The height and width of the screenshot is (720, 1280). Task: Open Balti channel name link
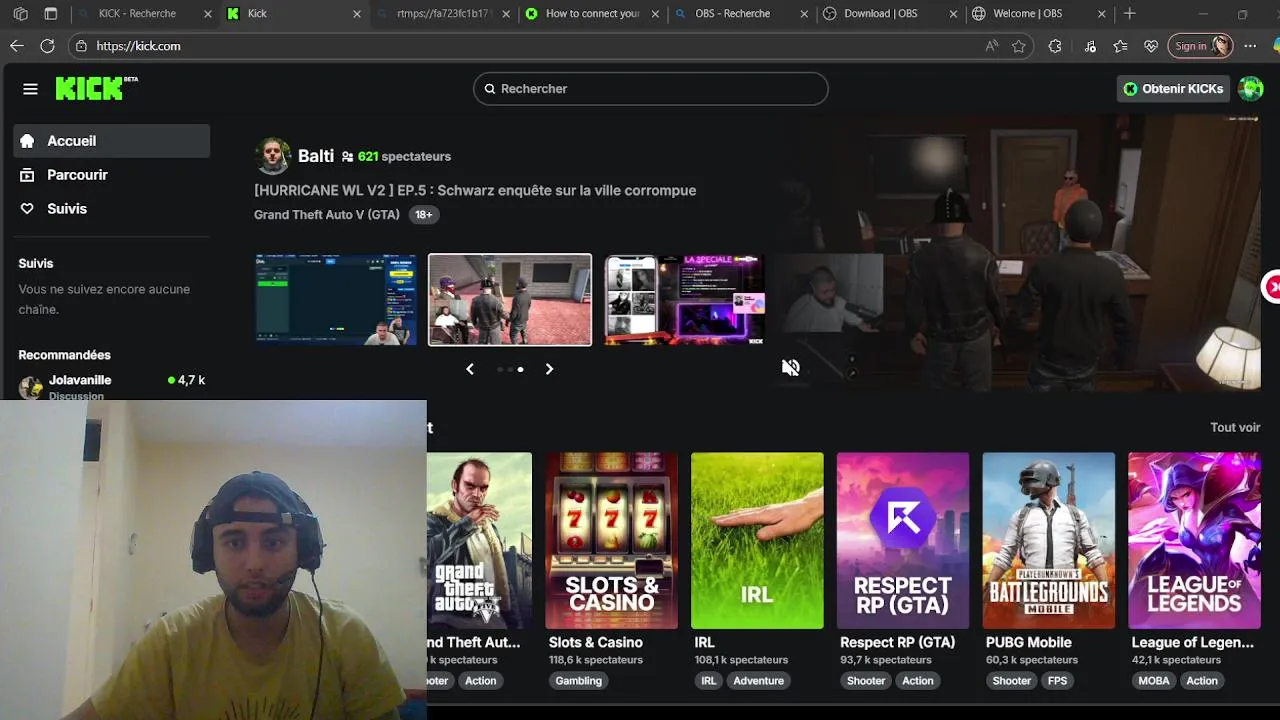[x=316, y=156]
